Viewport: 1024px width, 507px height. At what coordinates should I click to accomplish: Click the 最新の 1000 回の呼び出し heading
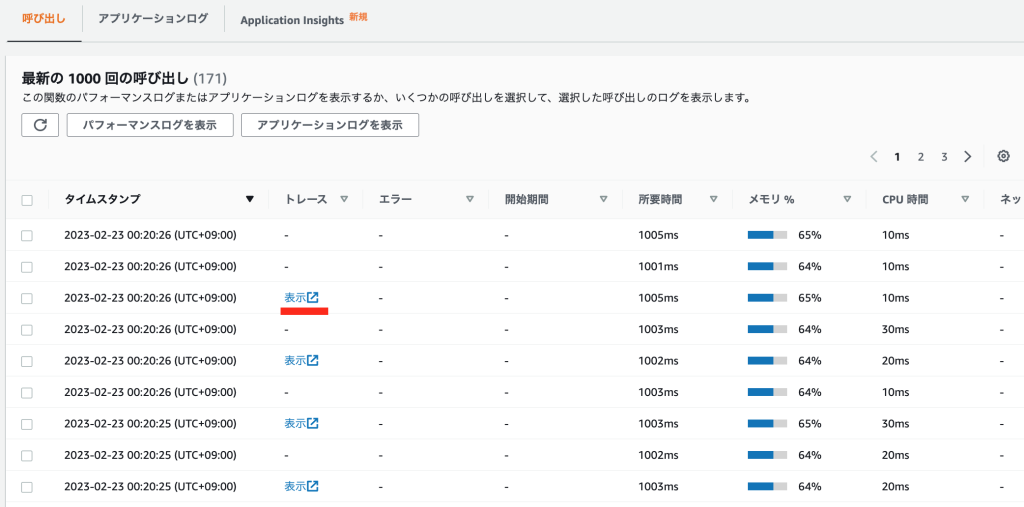click(x=106, y=79)
